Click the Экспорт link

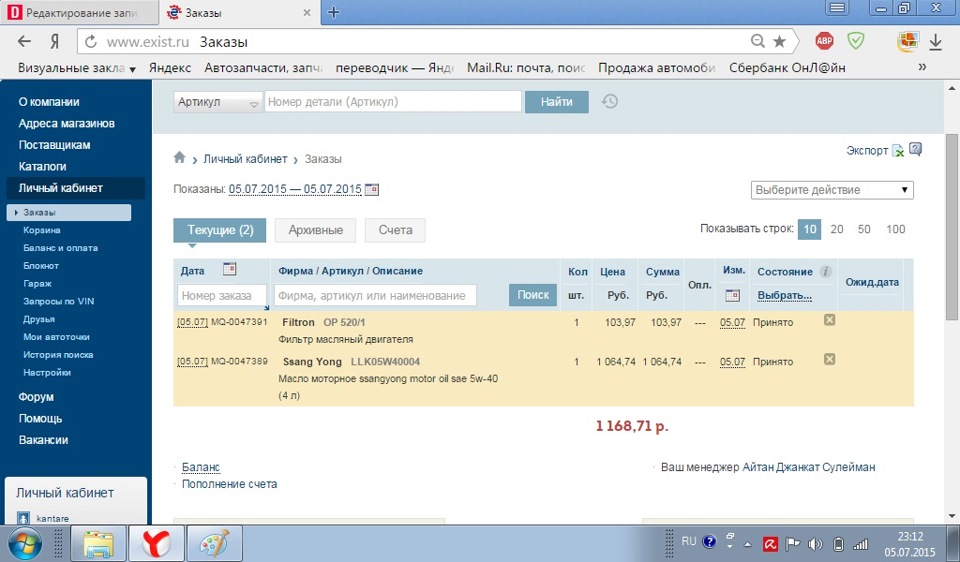pos(867,151)
